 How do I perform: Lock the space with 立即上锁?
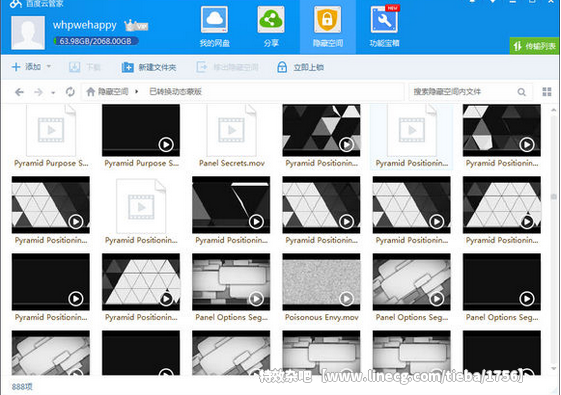click(x=301, y=67)
